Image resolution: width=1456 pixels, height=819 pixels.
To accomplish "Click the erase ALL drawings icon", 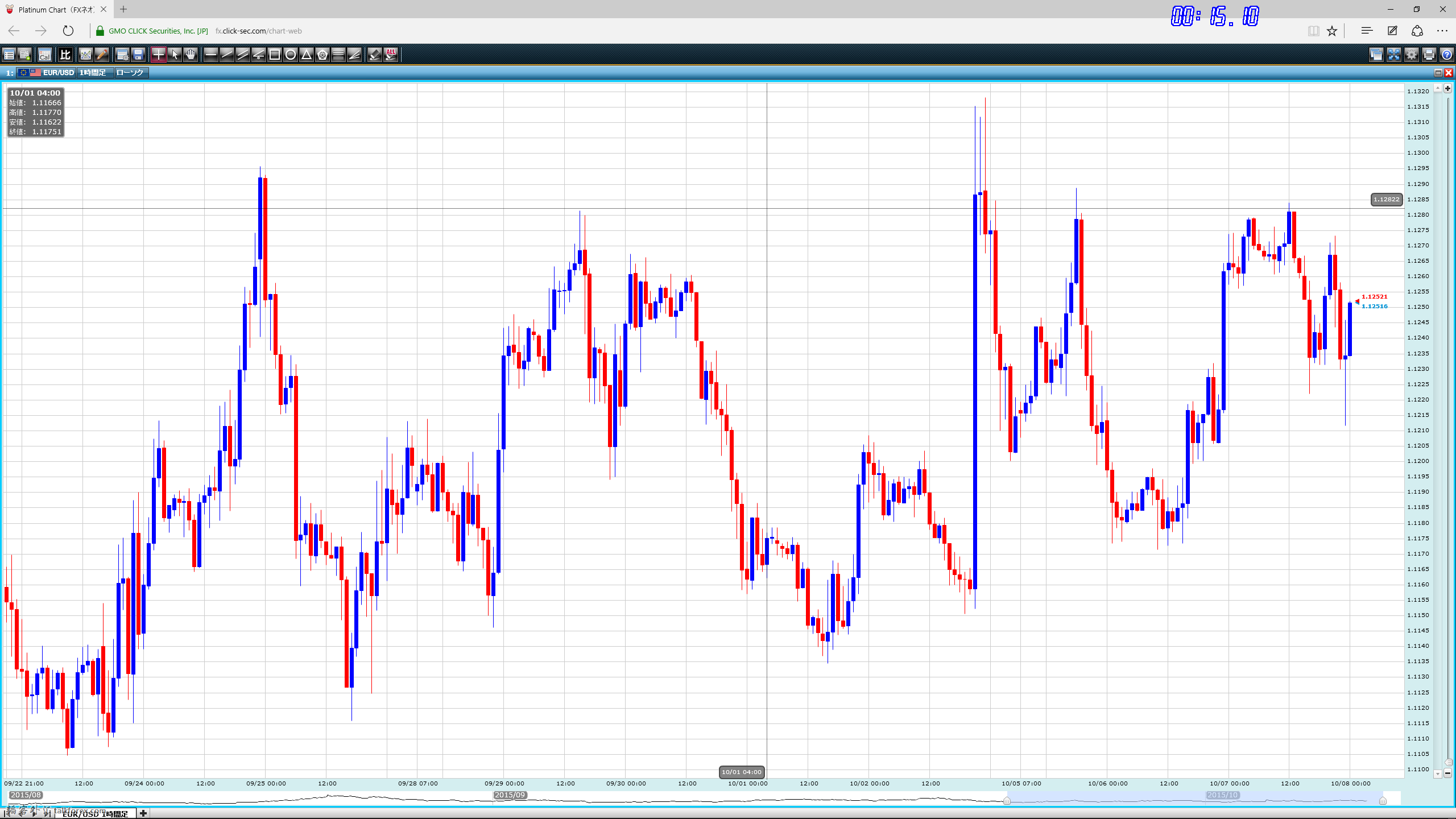I will (x=391, y=55).
